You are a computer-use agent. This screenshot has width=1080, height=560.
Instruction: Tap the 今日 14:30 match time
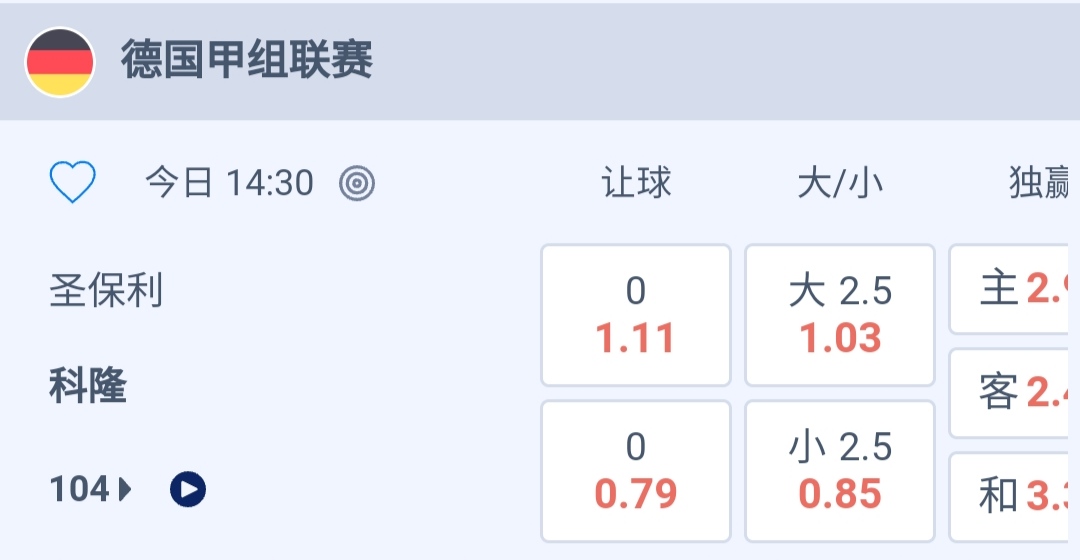(x=229, y=183)
